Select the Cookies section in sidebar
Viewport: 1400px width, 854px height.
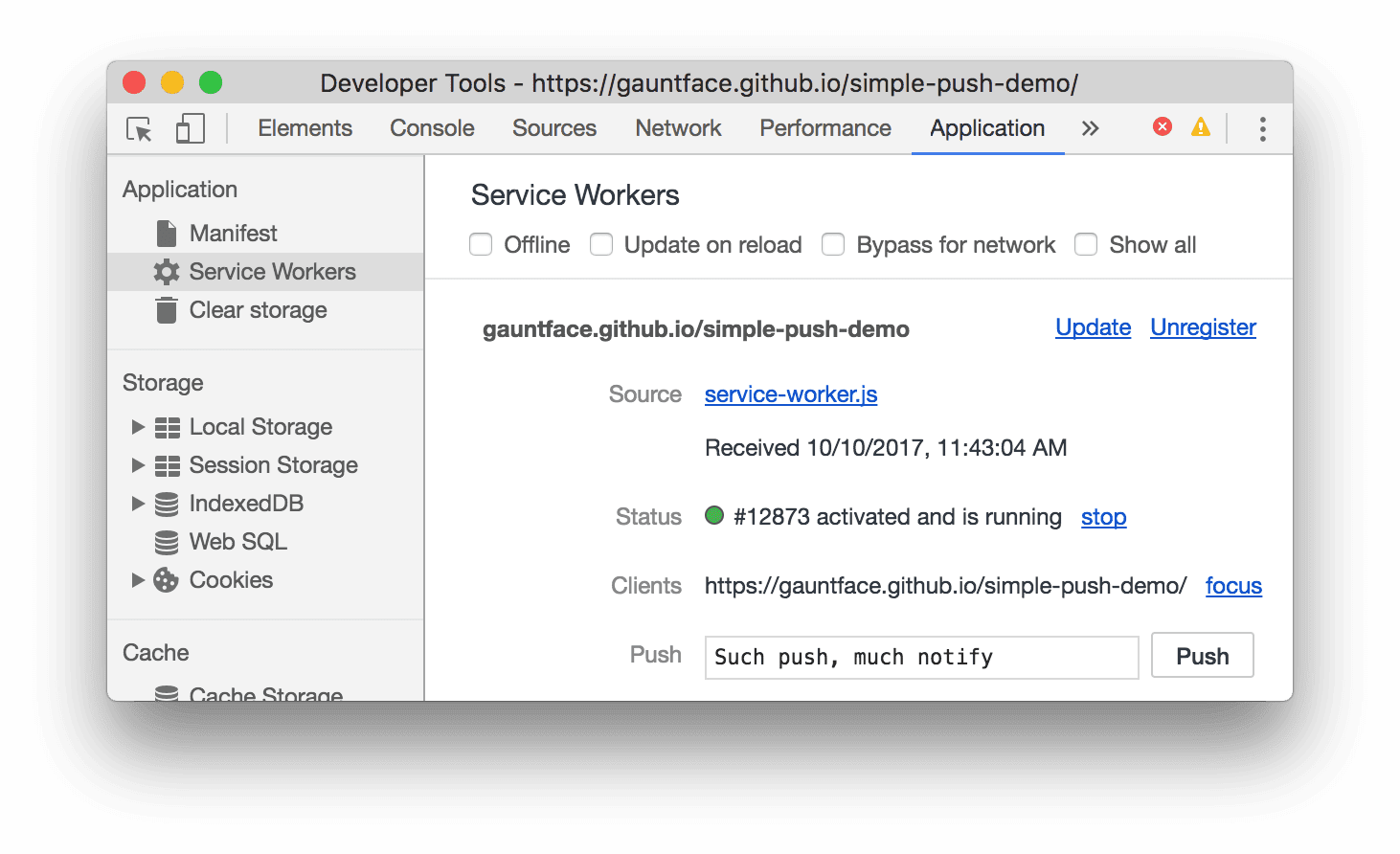pyautogui.click(x=230, y=579)
